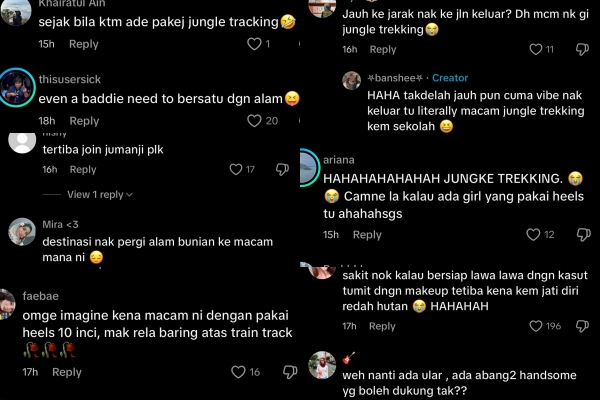This screenshot has width=600, height=400.
Task: Open avatar of the abang2 handsome commenter
Action: tap(322, 365)
